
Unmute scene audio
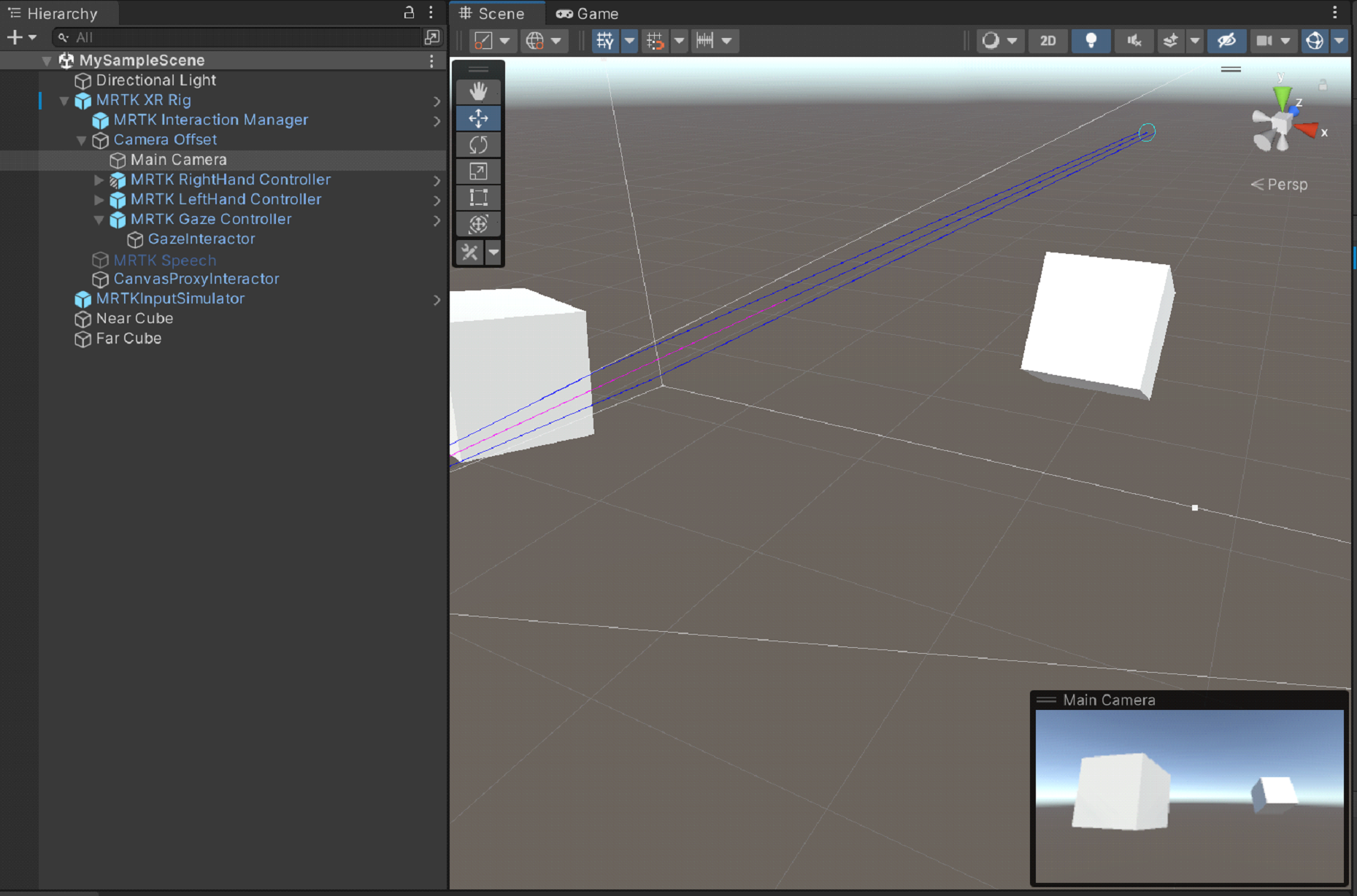pyautogui.click(x=1134, y=41)
